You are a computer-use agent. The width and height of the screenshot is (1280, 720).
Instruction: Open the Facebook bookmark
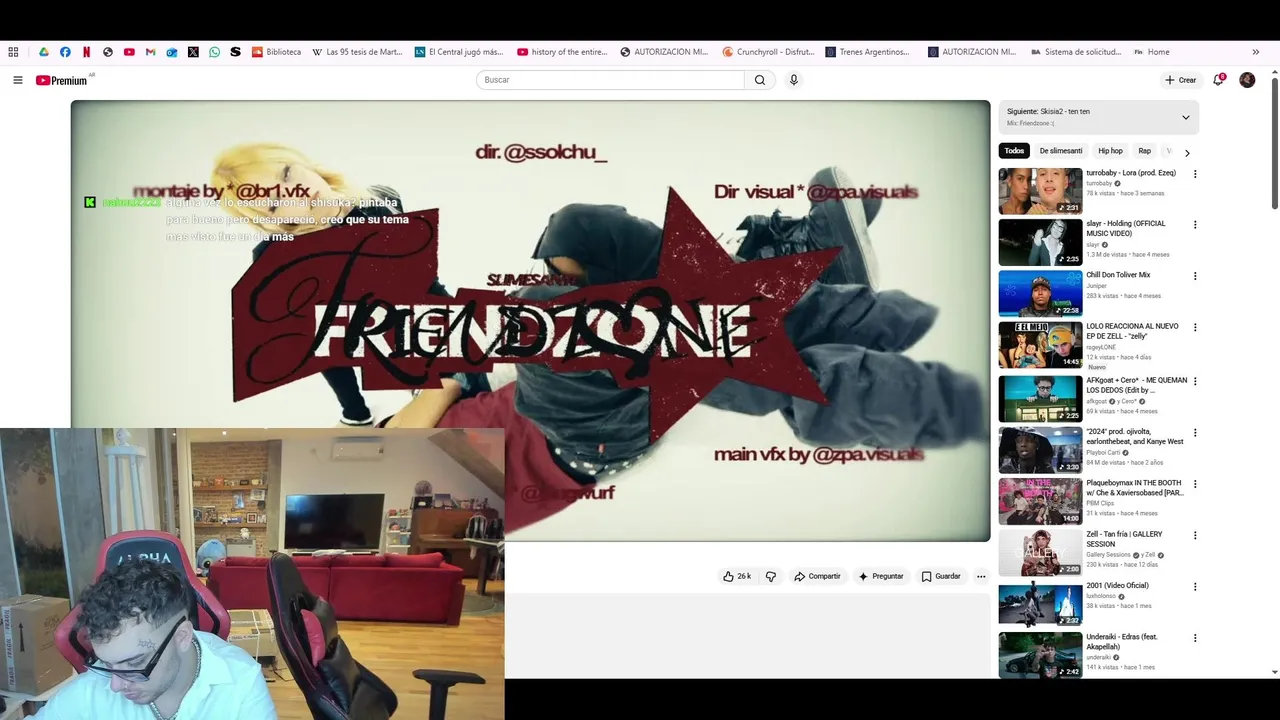point(65,52)
